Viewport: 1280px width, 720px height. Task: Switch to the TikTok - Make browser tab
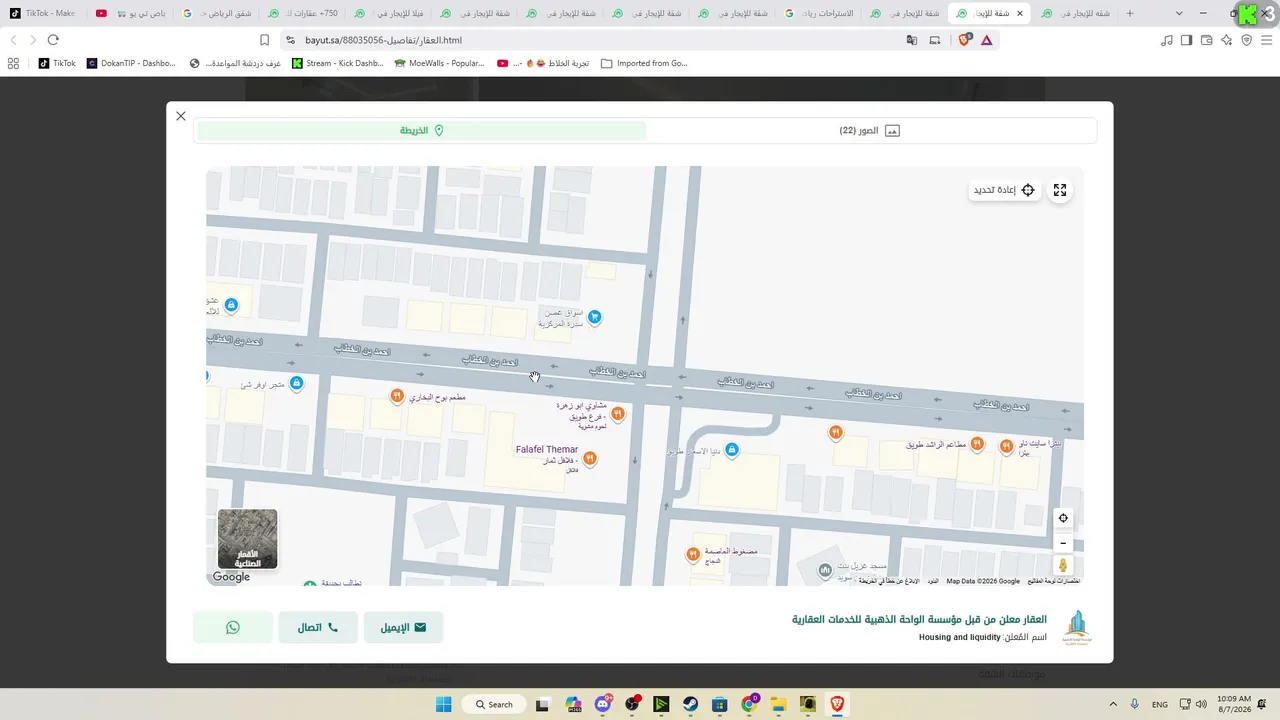coord(44,13)
